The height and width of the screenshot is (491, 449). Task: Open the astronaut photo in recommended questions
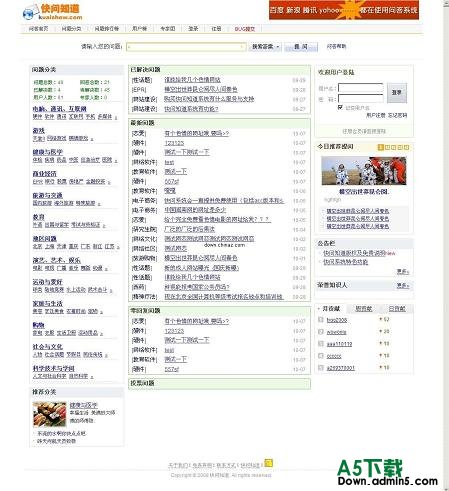click(364, 171)
